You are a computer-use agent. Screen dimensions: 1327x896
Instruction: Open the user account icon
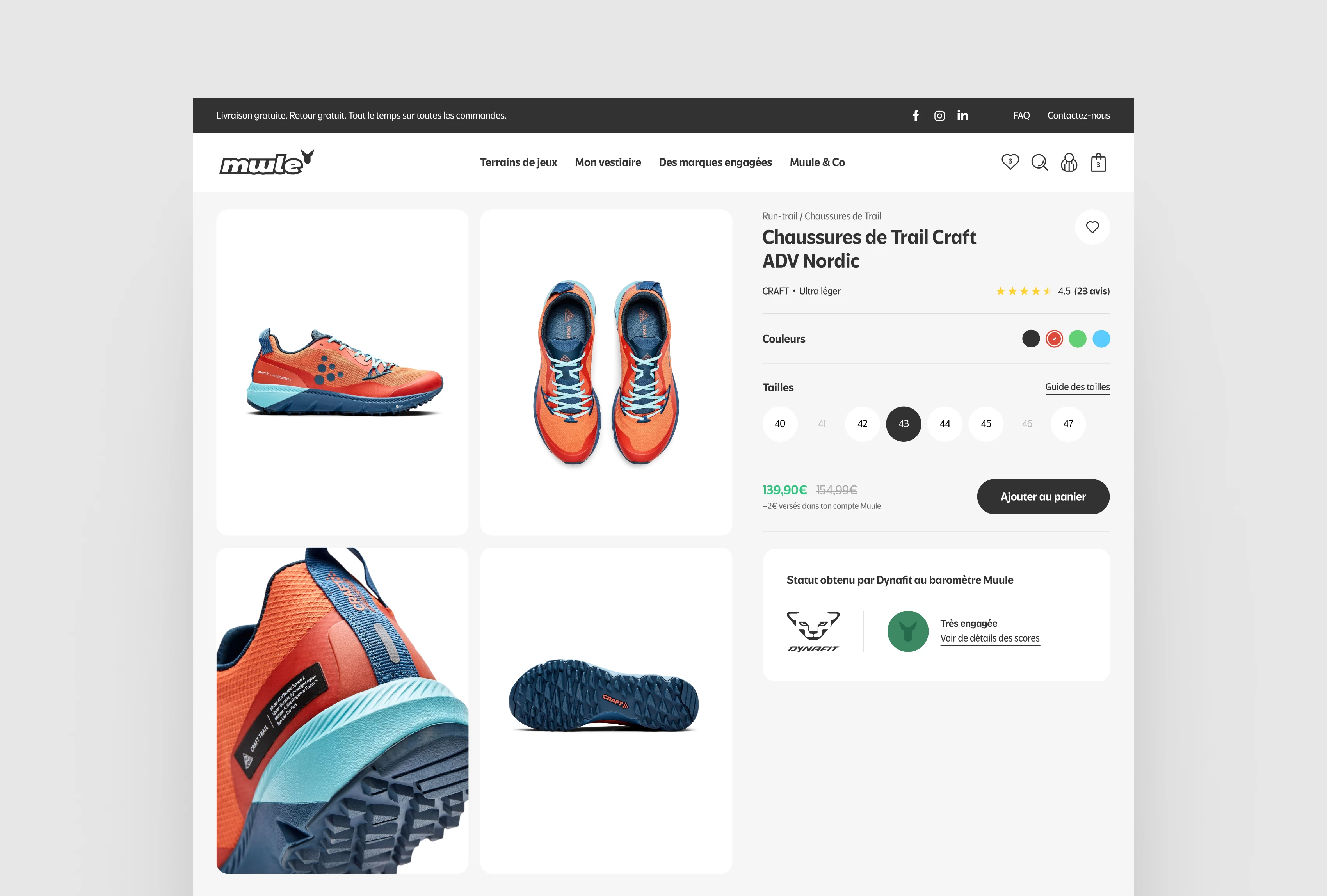pyautogui.click(x=1069, y=163)
